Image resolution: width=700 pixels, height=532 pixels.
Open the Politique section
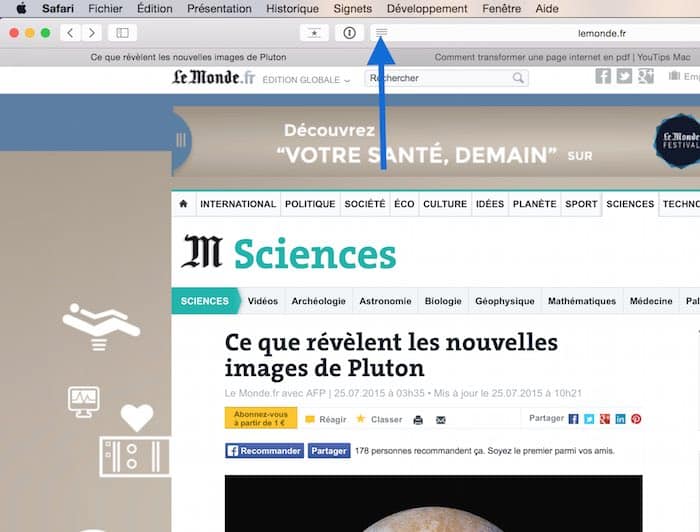(x=310, y=204)
